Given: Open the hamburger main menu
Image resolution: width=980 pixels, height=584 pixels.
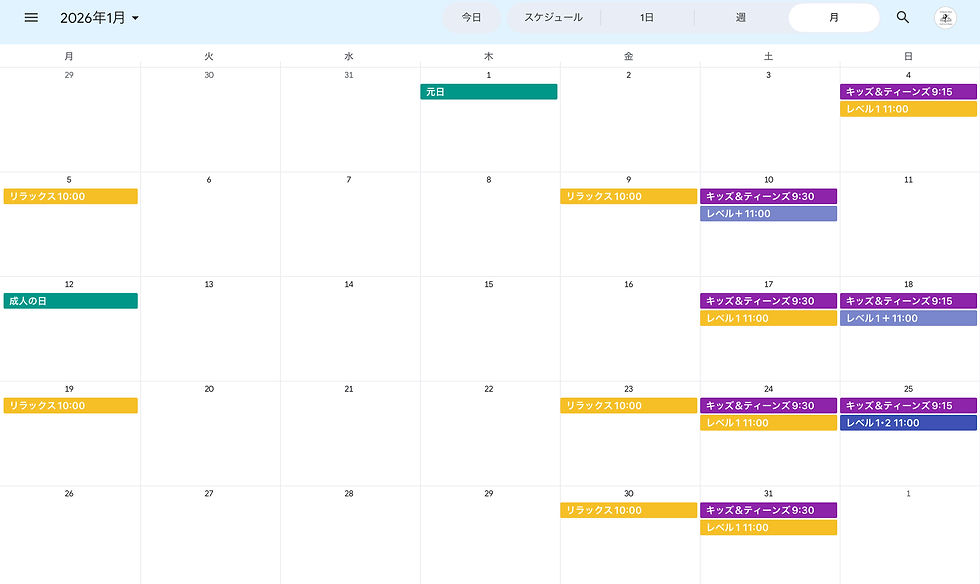Looking at the screenshot, I should [x=31, y=18].
